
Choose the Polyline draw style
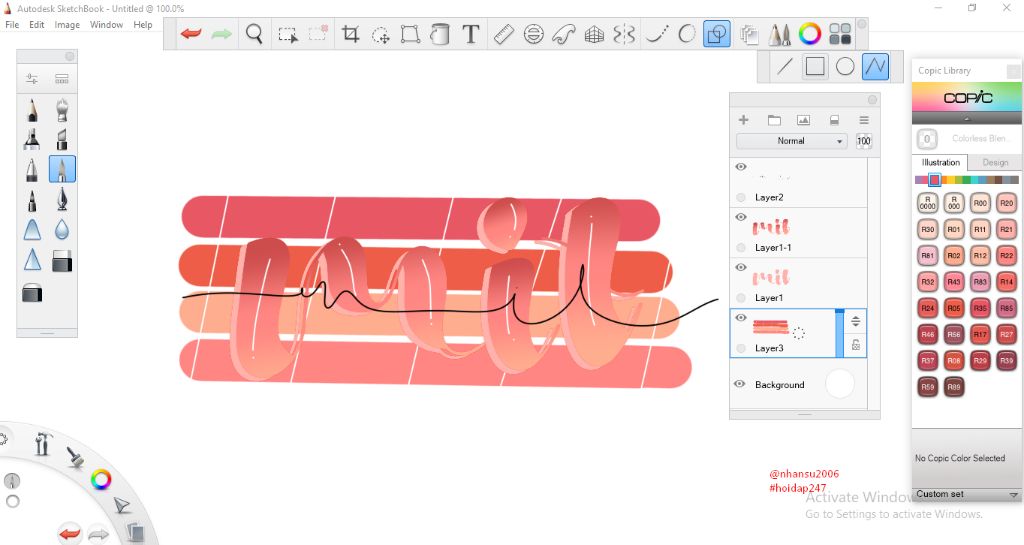[x=875, y=66]
